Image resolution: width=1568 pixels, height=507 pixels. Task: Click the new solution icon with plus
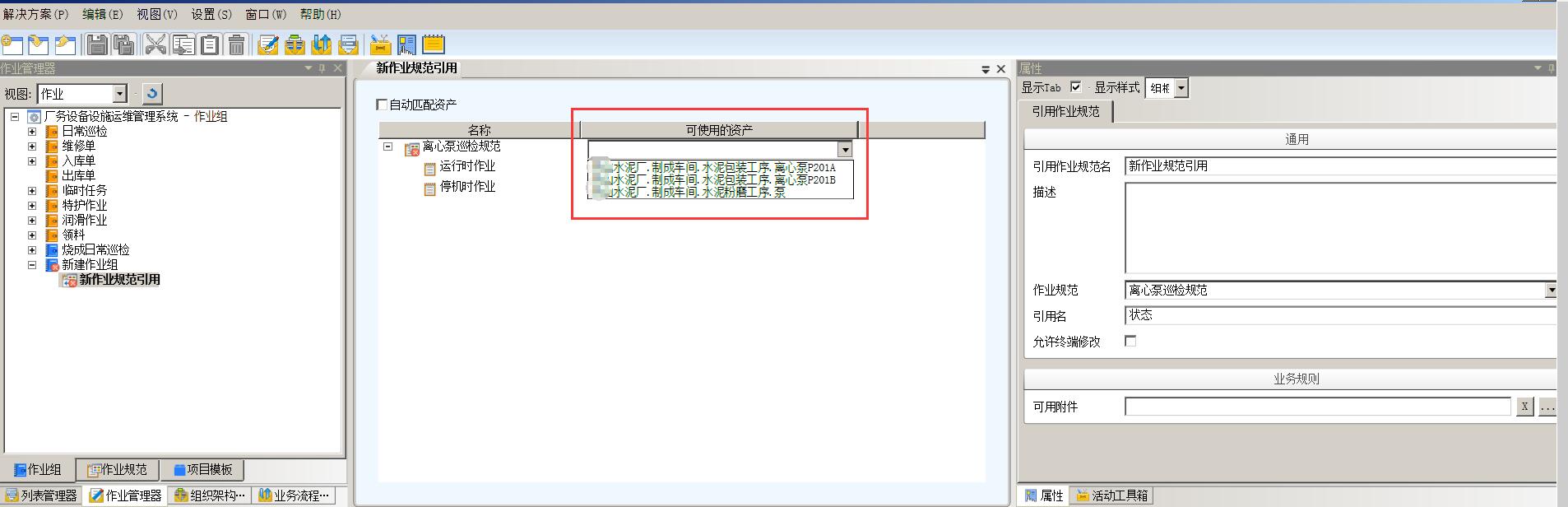click(x=12, y=44)
